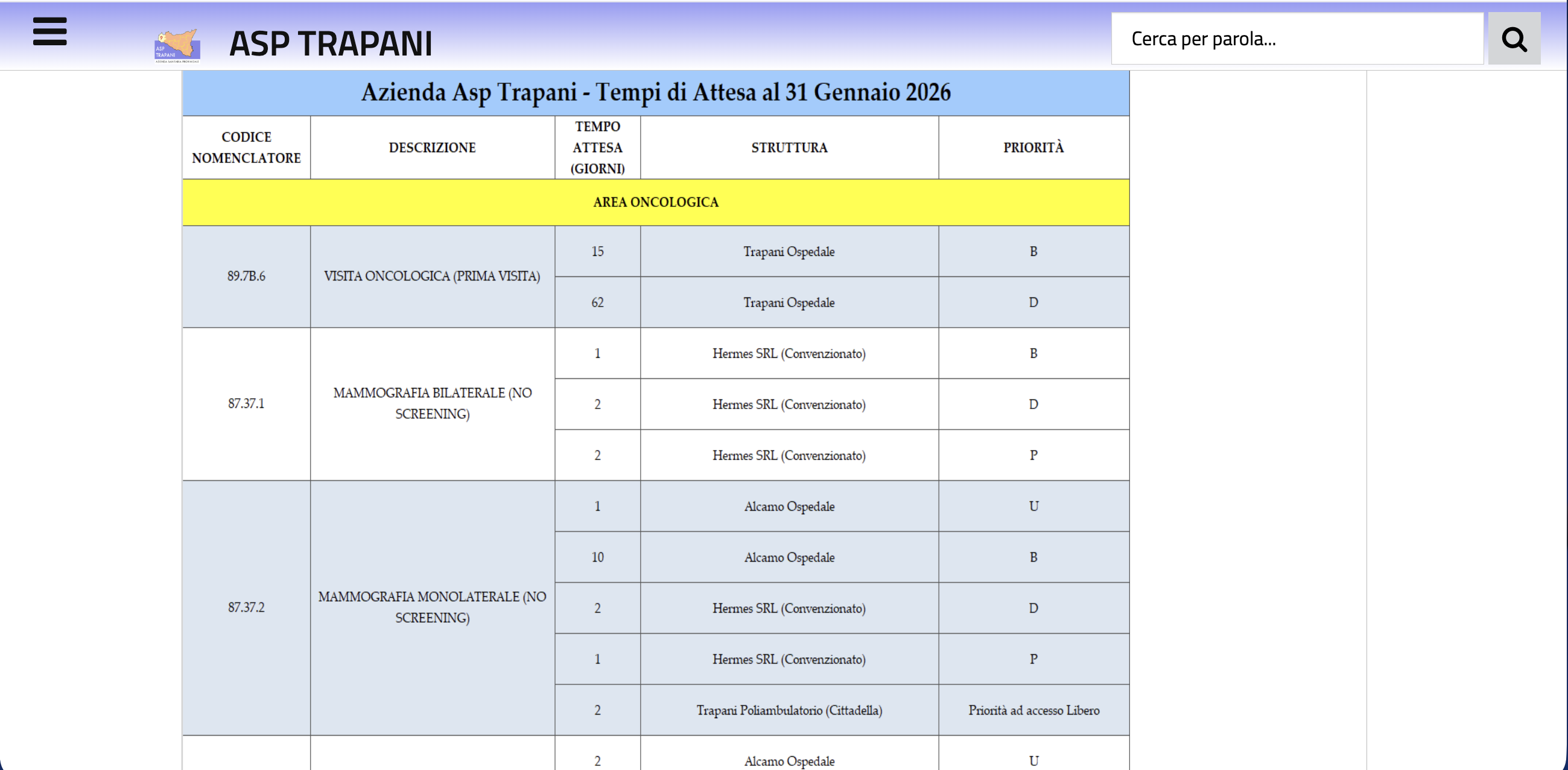Click the VISITA ONCOLOGICA (PRIMA VISITA) cell
The height and width of the screenshot is (770, 1568).
(x=432, y=276)
